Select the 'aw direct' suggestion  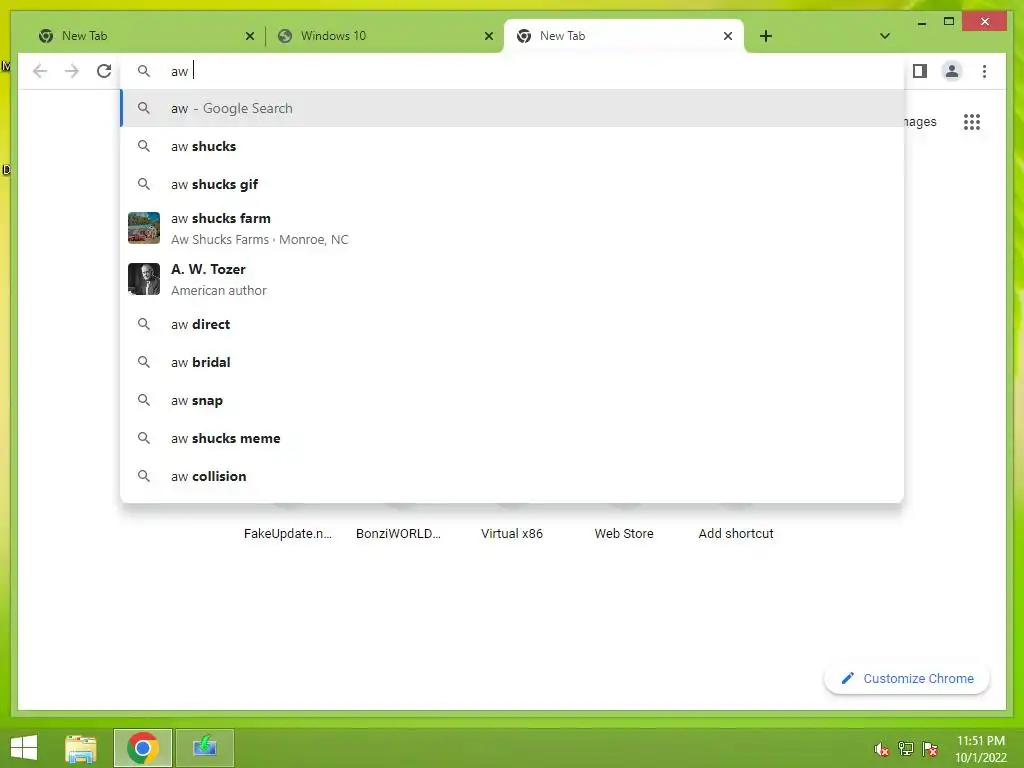513,325
